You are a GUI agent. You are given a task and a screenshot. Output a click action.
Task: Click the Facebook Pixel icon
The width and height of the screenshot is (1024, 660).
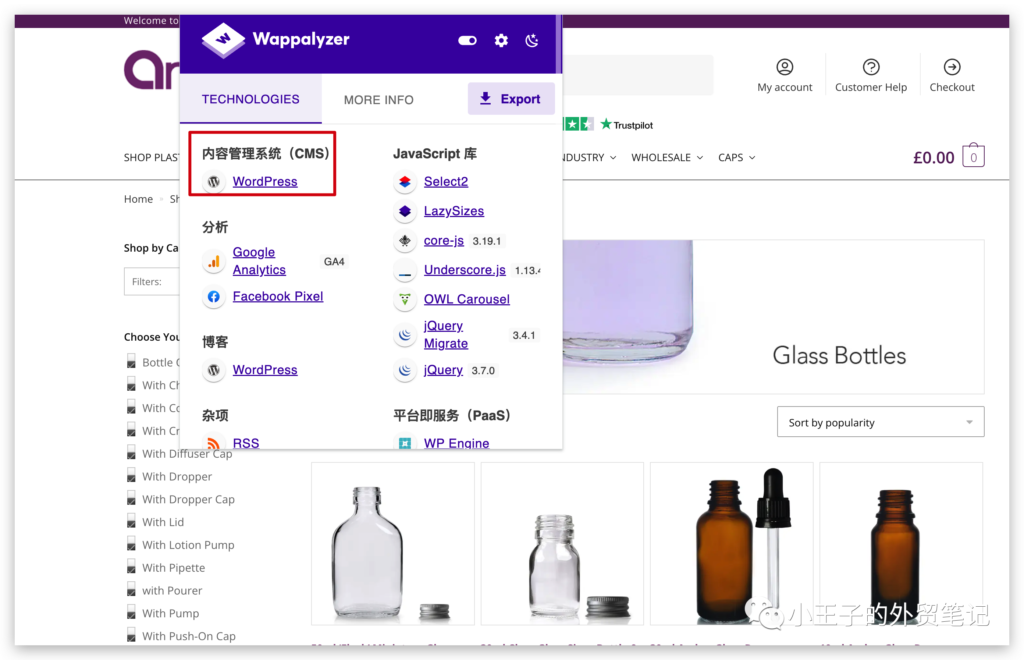coord(214,296)
